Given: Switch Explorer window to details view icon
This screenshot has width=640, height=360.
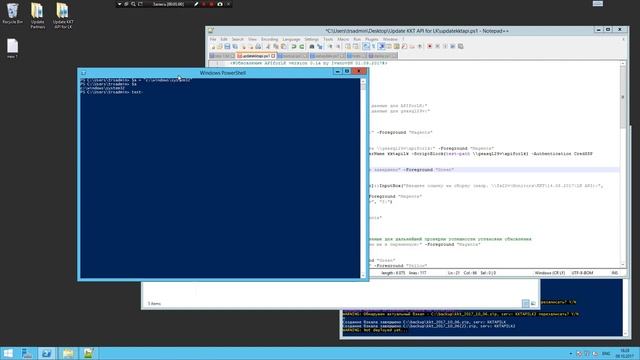Looking at the screenshot, I should (526, 303).
